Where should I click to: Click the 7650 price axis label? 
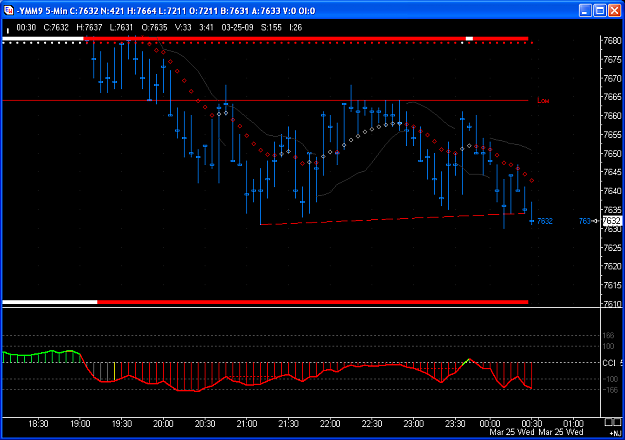612,153
